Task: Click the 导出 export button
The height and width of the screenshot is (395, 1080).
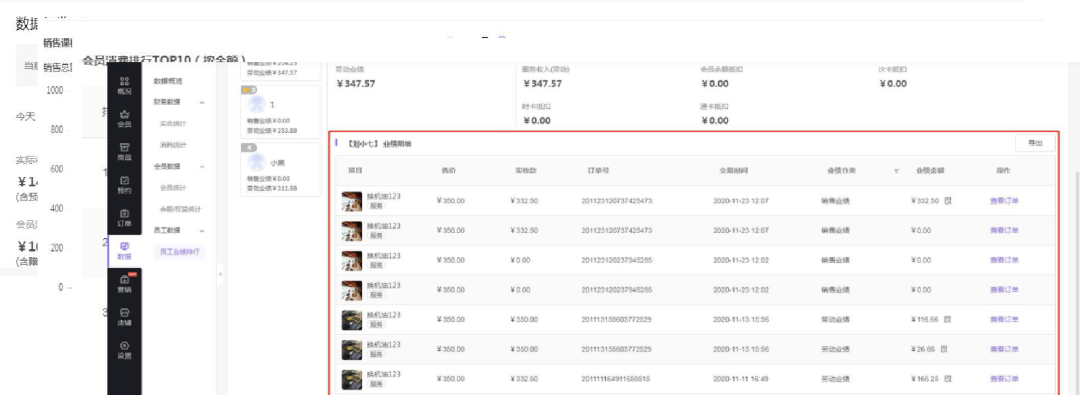Action: [x=1035, y=143]
